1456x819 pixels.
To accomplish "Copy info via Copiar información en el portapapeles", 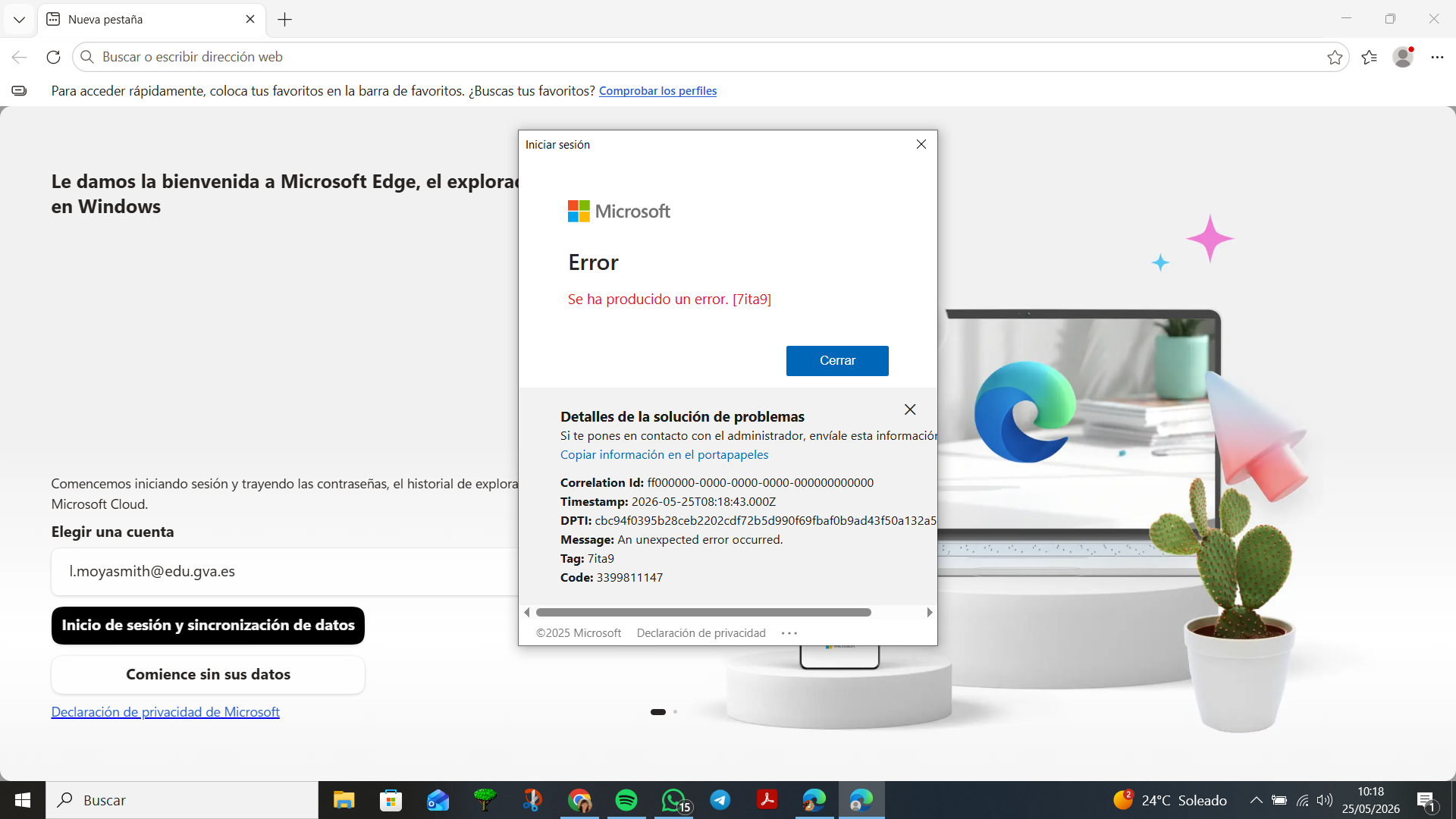I will [x=664, y=455].
